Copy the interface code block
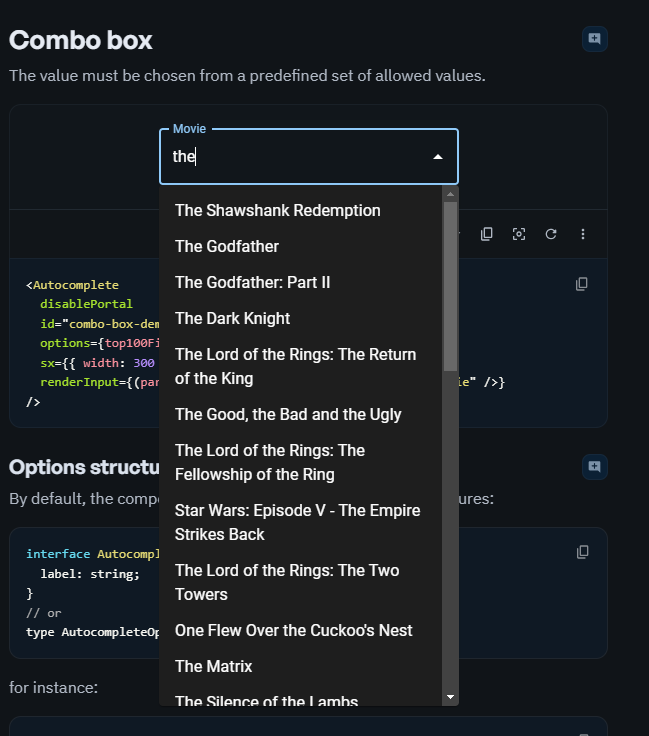Screen dimensions: 649x736 (581, 552)
